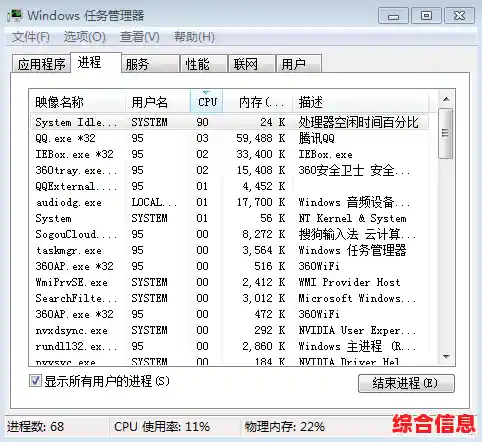Open the 选项(O) menu
This screenshot has width=482, height=442.
pos(85,37)
